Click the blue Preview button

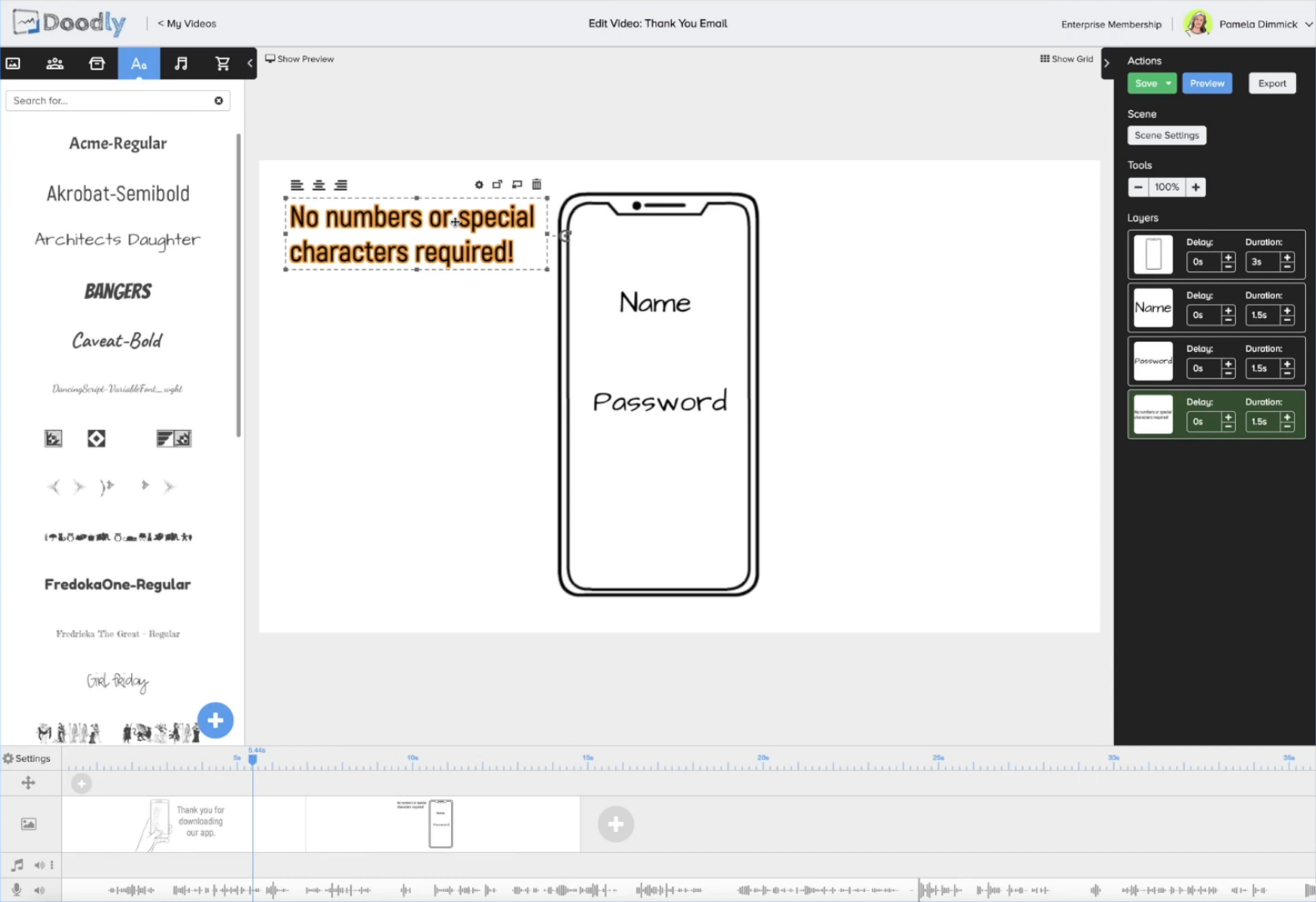1207,84
